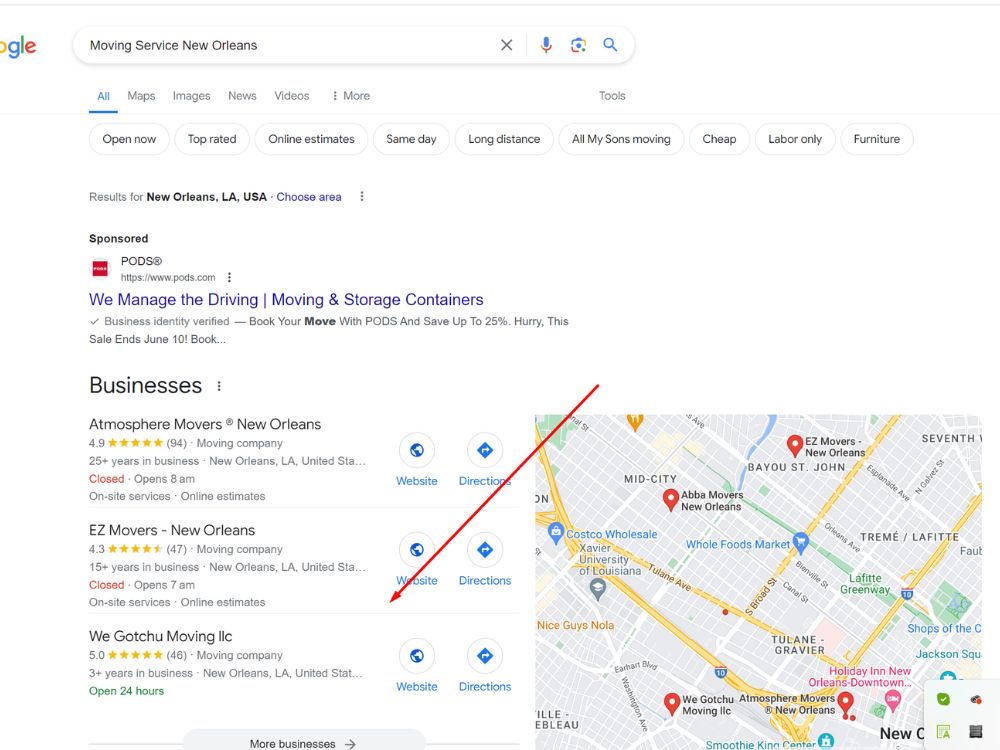This screenshot has height=750, width=1000.
Task: Switch to the Images tab
Action: pyautogui.click(x=191, y=96)
